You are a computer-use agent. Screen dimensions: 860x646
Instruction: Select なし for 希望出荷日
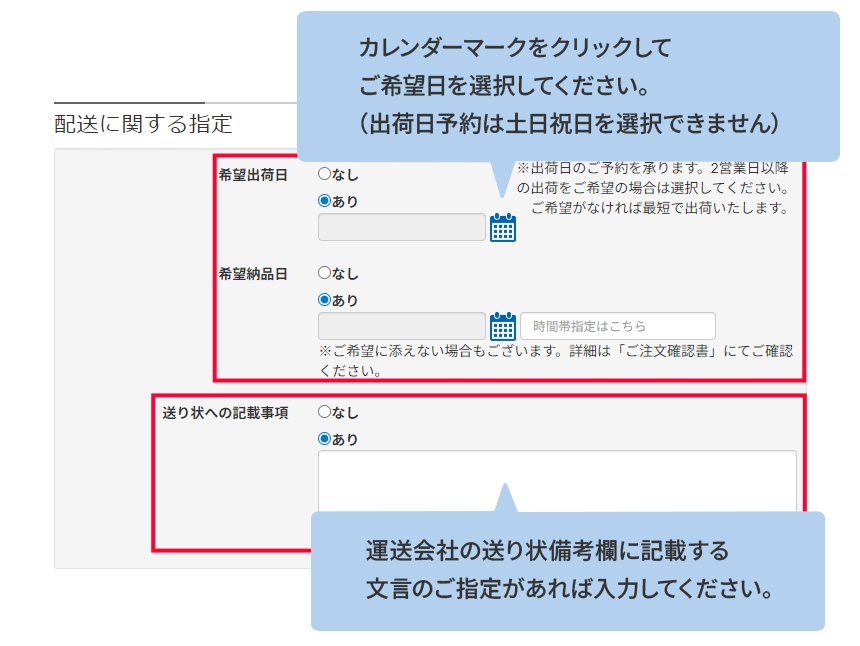[x=324, y=174]
